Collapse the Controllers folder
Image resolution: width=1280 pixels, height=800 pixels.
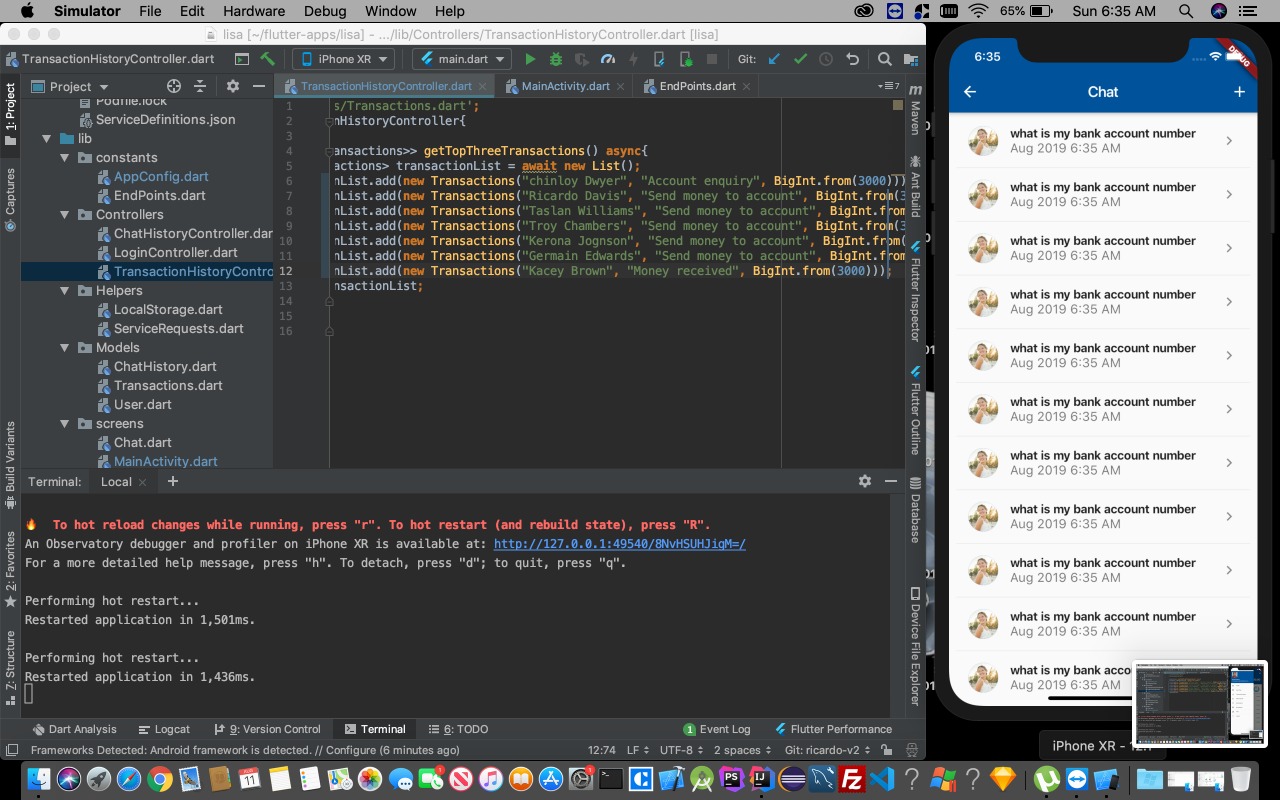pyautogui.click(x=65, y=214)
